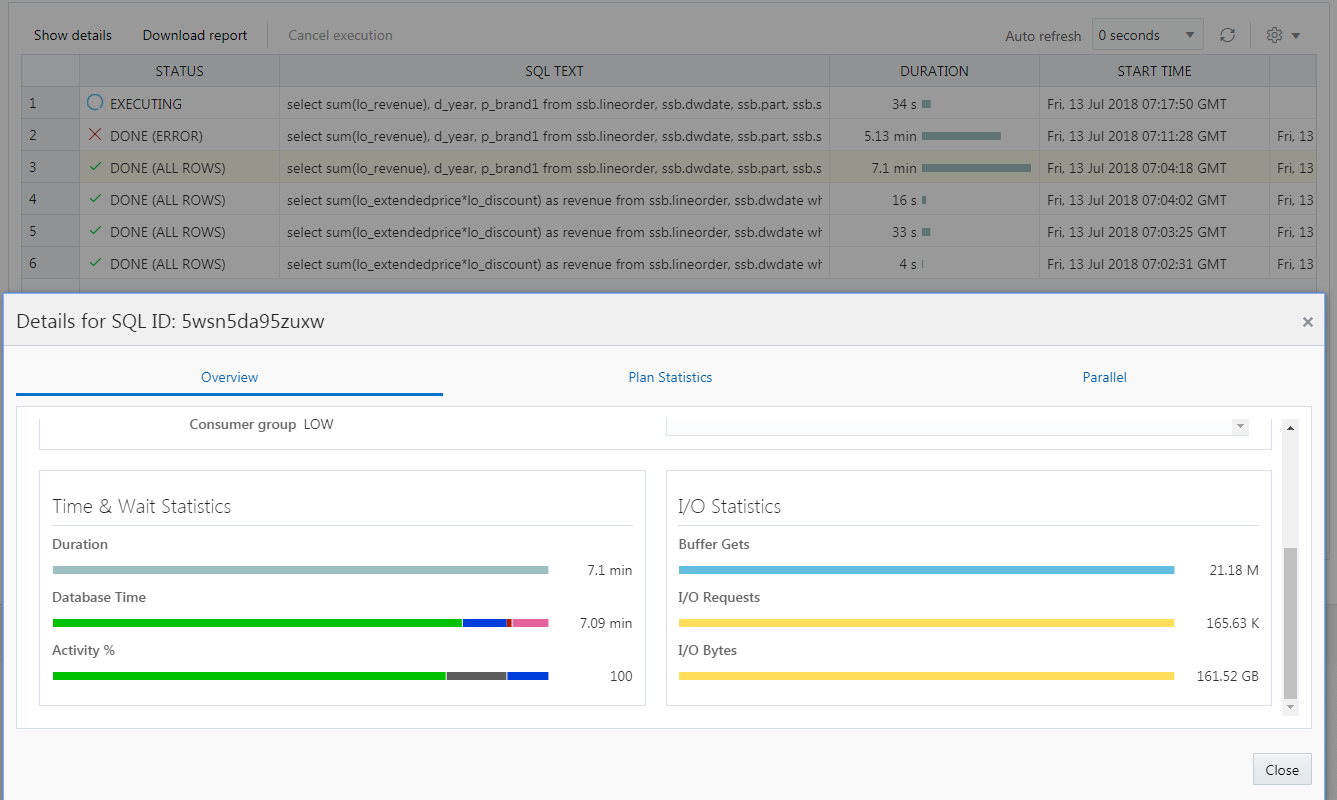Click the refresh icon beside Auto refresh
Screen dimensions: 1337x800
coord(1227,35)
